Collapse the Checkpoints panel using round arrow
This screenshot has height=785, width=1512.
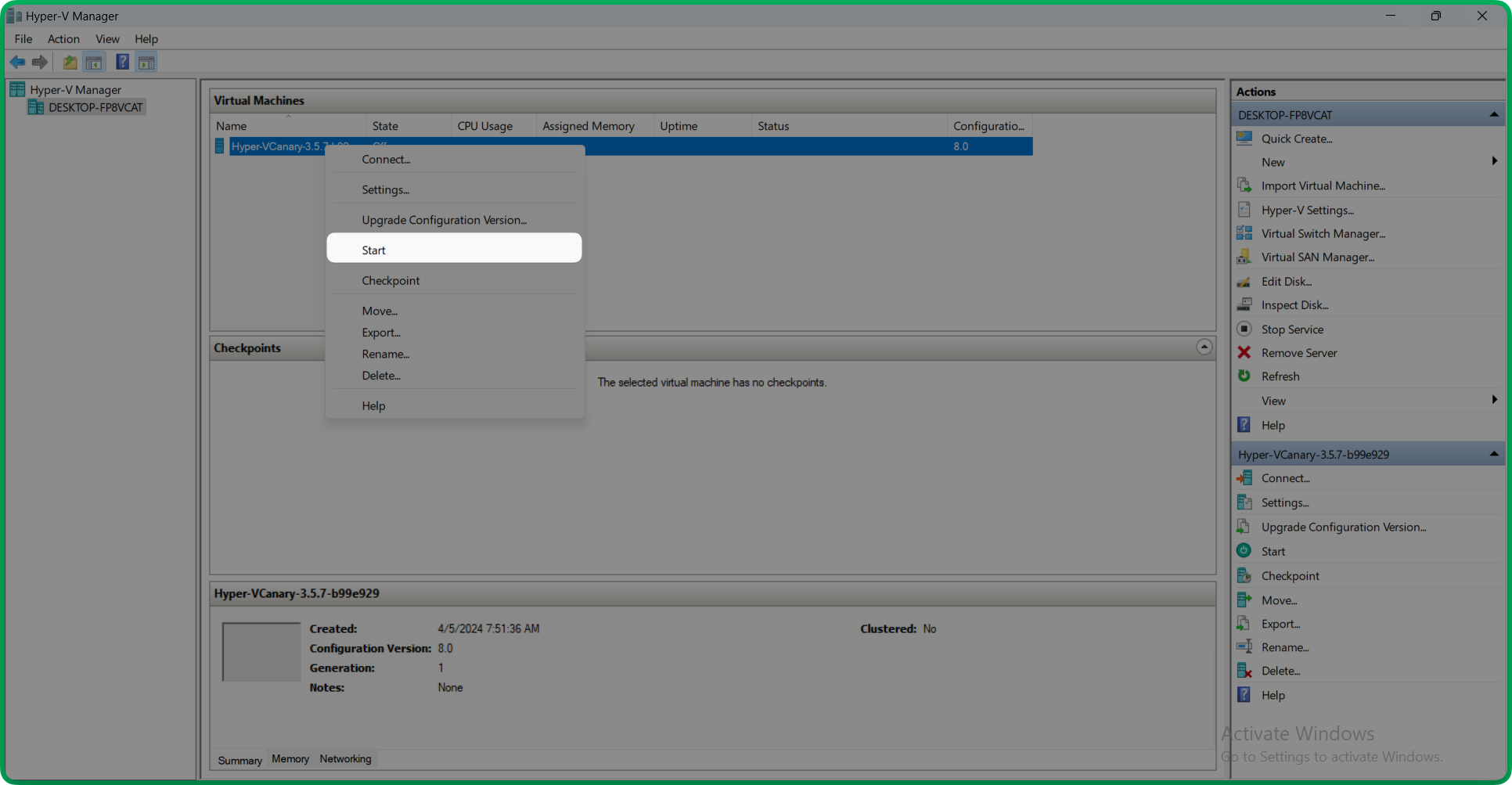(1204, 347)
